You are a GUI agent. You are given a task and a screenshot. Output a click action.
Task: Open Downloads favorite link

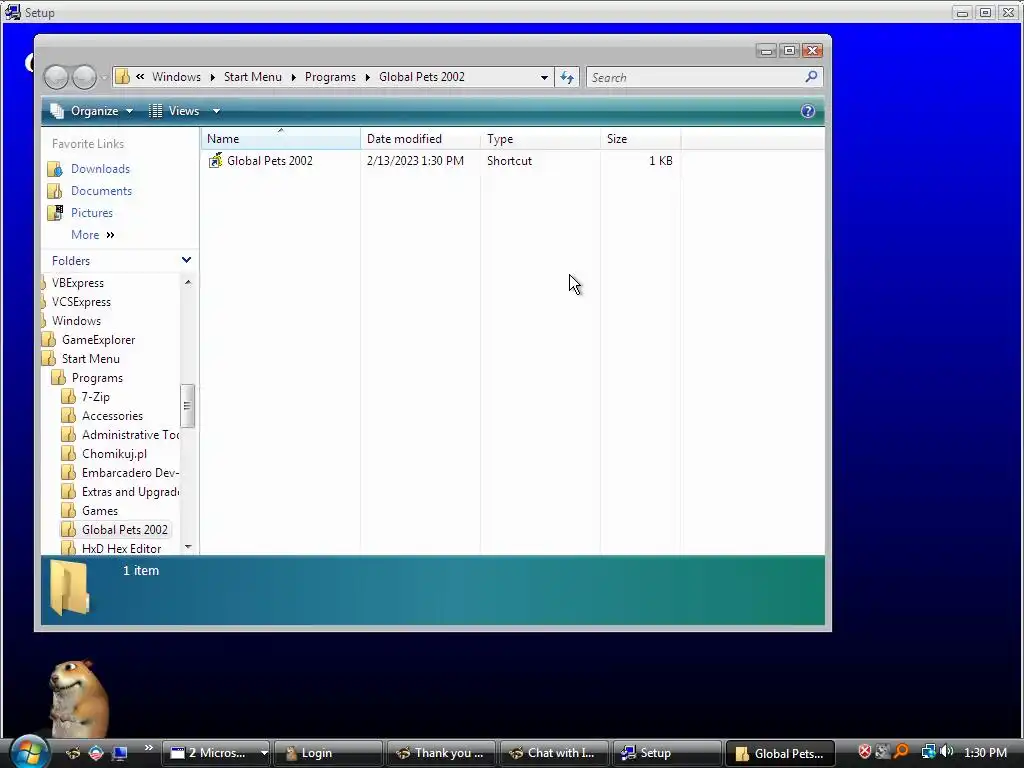[x=100, y=168]
